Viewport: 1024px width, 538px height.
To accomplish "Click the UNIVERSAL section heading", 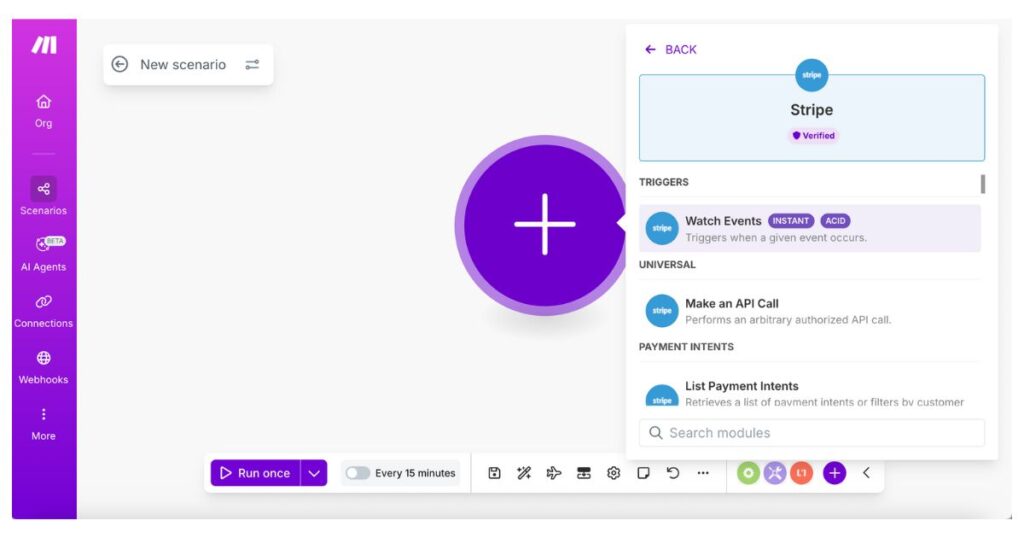I will [x=667, y=264].
